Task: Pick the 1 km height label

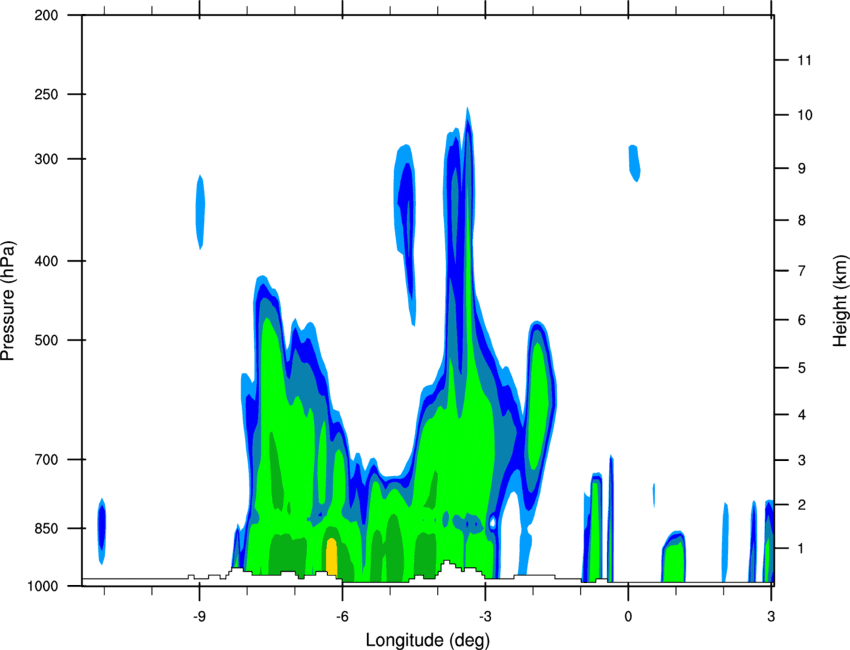Action: click(x=801, y=549)
